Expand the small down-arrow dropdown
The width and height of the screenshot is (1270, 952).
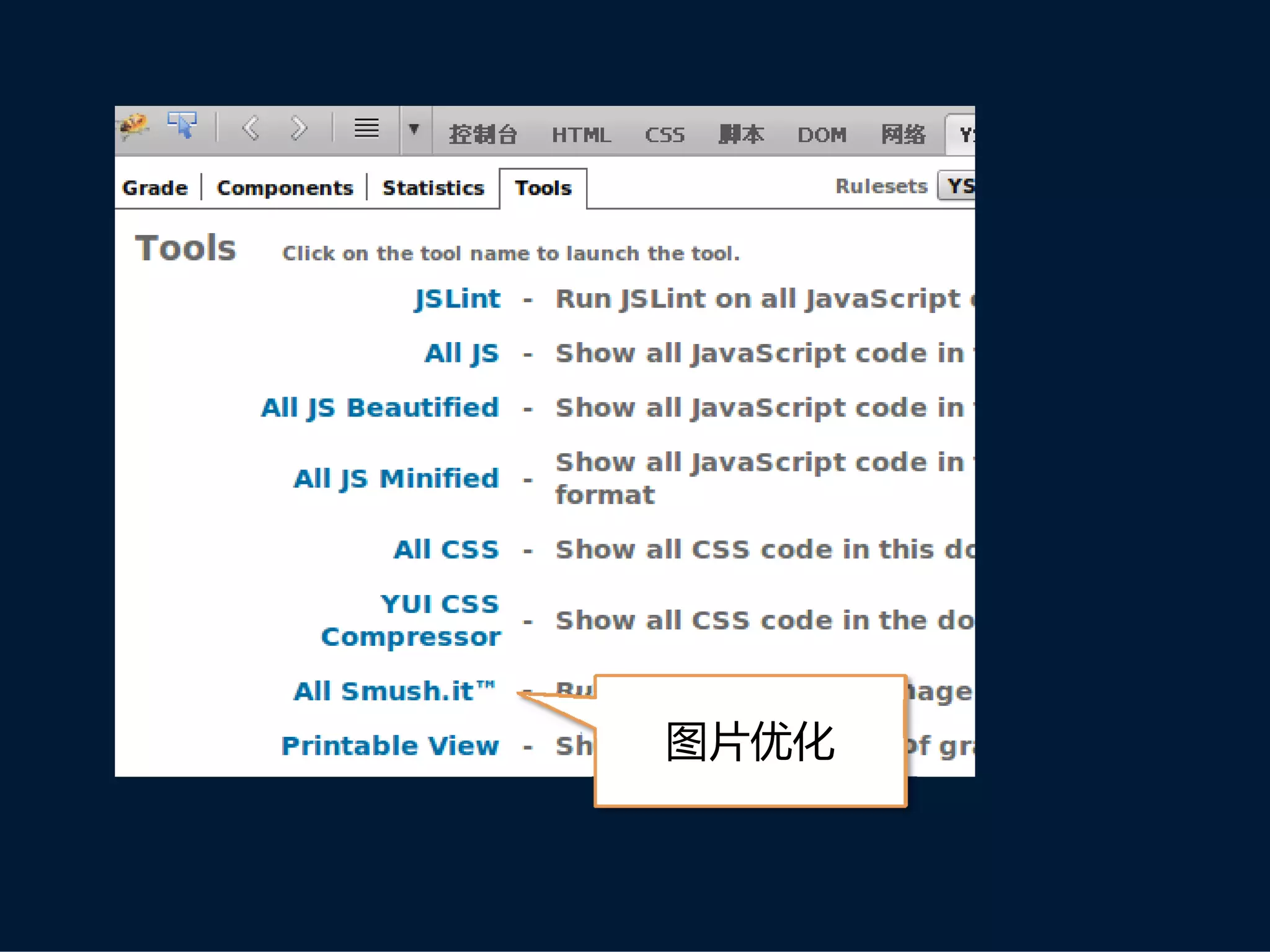(x=414, y=129)
